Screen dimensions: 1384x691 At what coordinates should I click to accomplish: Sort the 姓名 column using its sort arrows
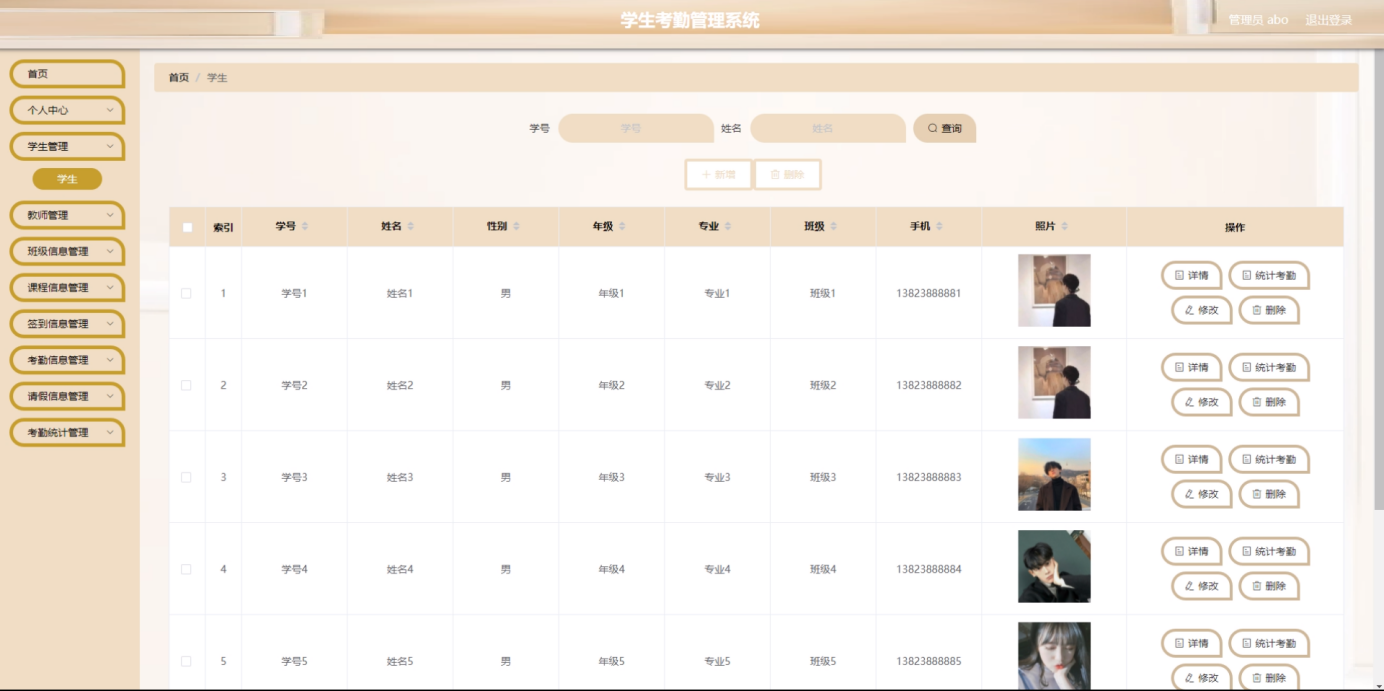pyautogui.click(x=410, y=227)
